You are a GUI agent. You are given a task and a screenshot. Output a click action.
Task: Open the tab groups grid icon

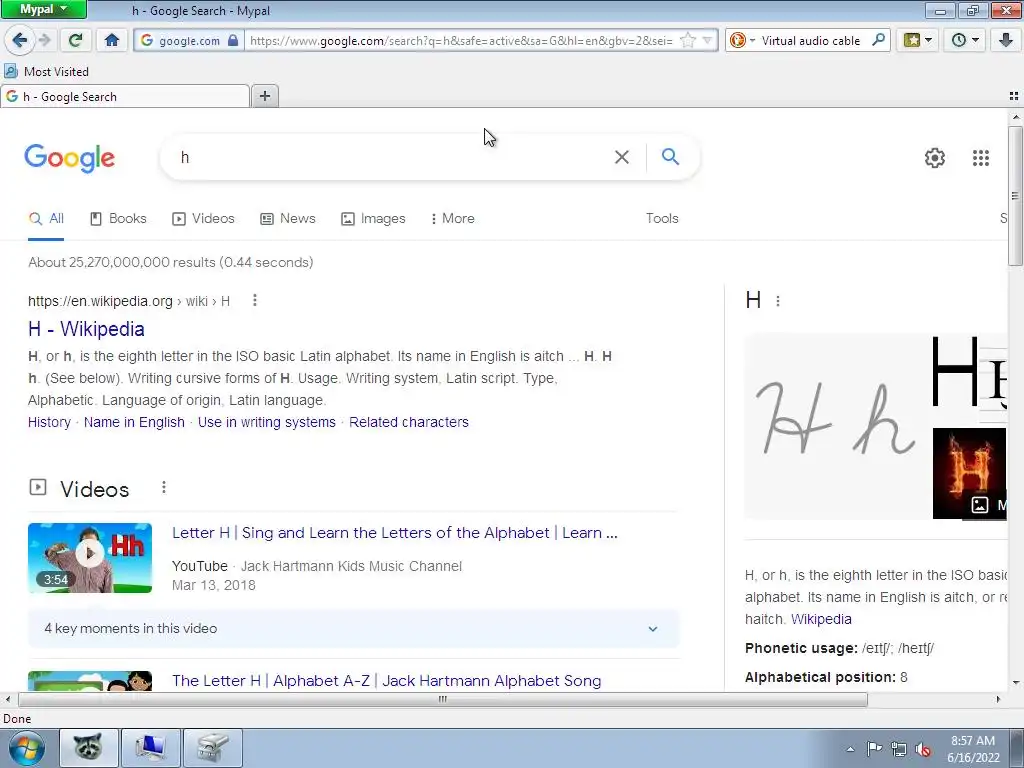point(1014,96)
